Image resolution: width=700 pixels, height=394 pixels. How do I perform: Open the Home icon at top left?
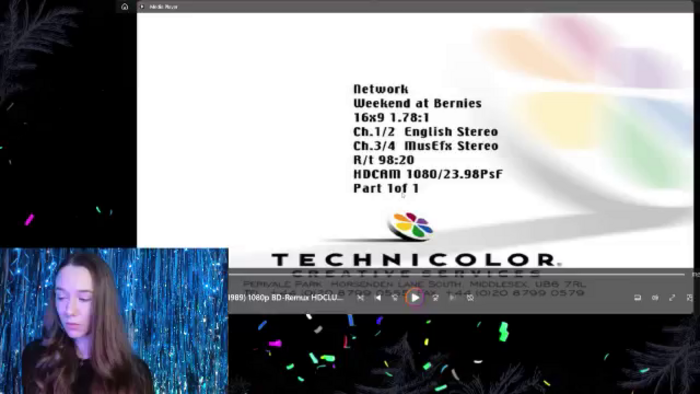(125, 7)
